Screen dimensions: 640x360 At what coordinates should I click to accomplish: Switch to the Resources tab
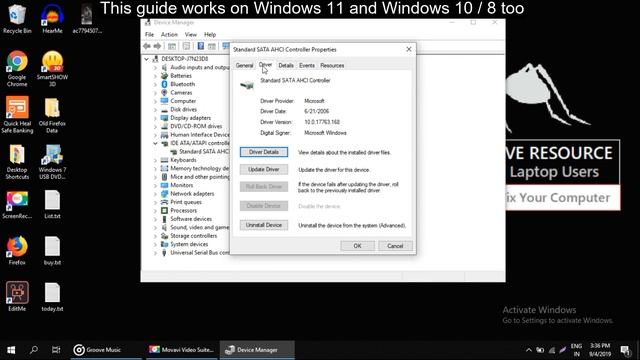point(332,65)
